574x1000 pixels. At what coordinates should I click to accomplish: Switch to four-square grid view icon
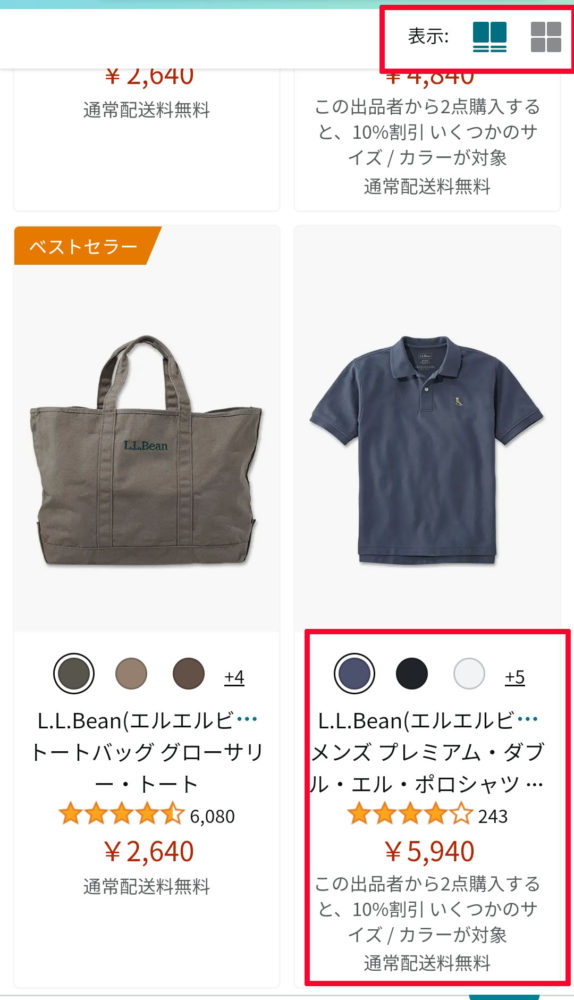(546, 36)
